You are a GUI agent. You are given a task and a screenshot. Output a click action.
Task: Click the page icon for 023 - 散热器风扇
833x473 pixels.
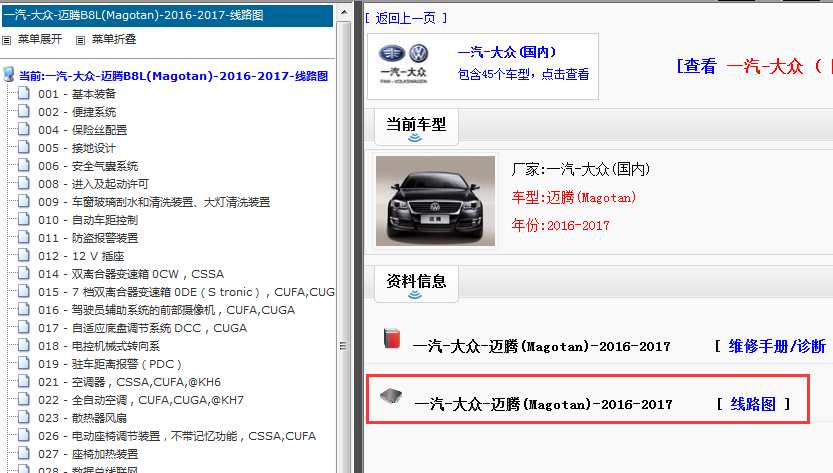tap(23, 418)
